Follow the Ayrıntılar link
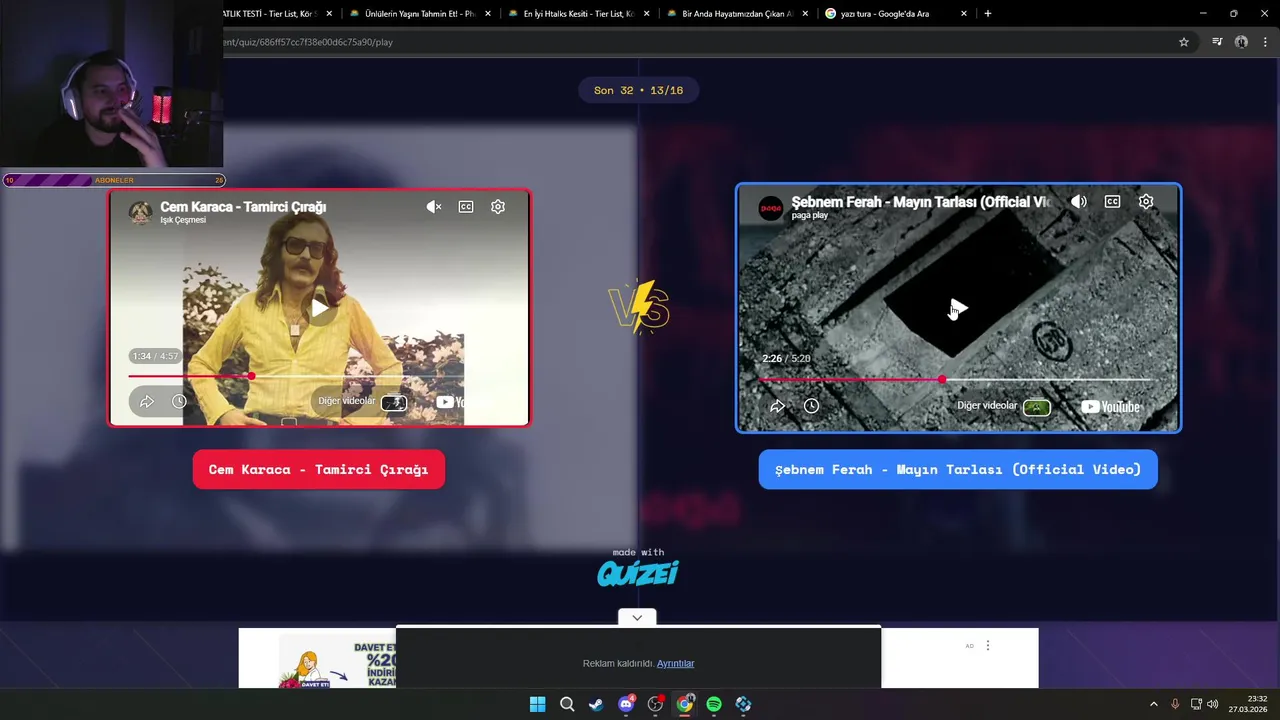This screenshot has width=1280, height=720. [x=675, y=663]
